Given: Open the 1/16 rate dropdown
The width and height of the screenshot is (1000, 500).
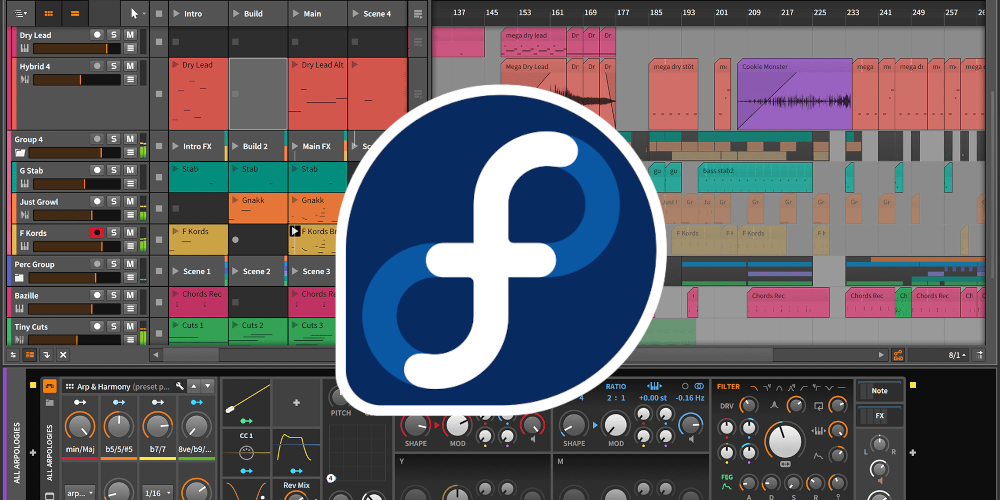Looking at the screenshot, I should click(156, 492).
